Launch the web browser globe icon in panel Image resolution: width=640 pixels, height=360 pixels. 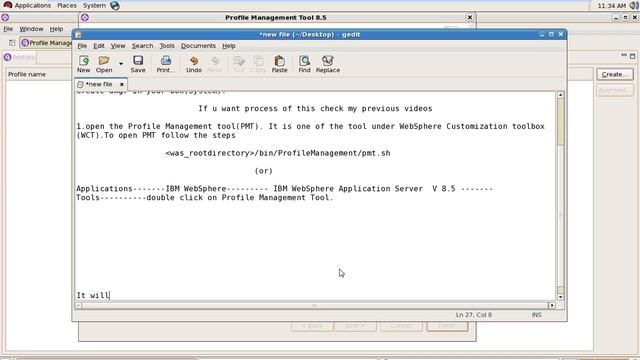115,5
